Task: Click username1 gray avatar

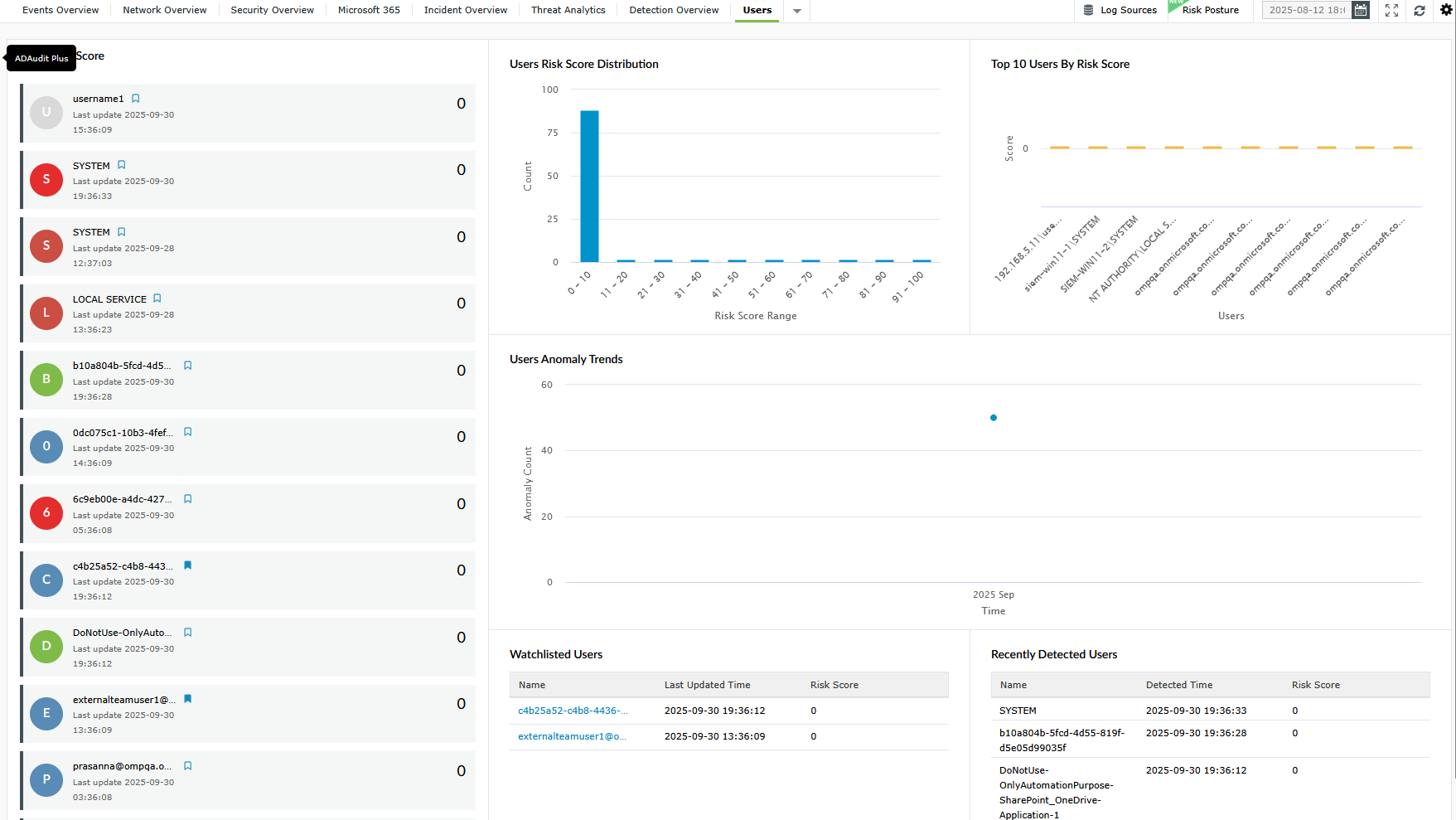Action: [x=46, y=113]
